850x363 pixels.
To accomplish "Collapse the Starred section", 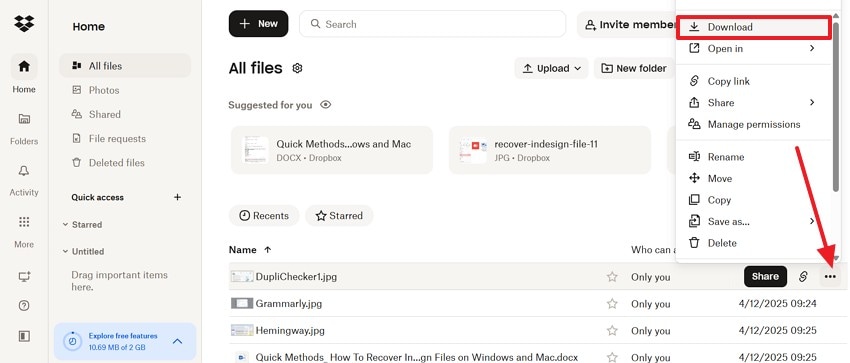I will 65,224.
